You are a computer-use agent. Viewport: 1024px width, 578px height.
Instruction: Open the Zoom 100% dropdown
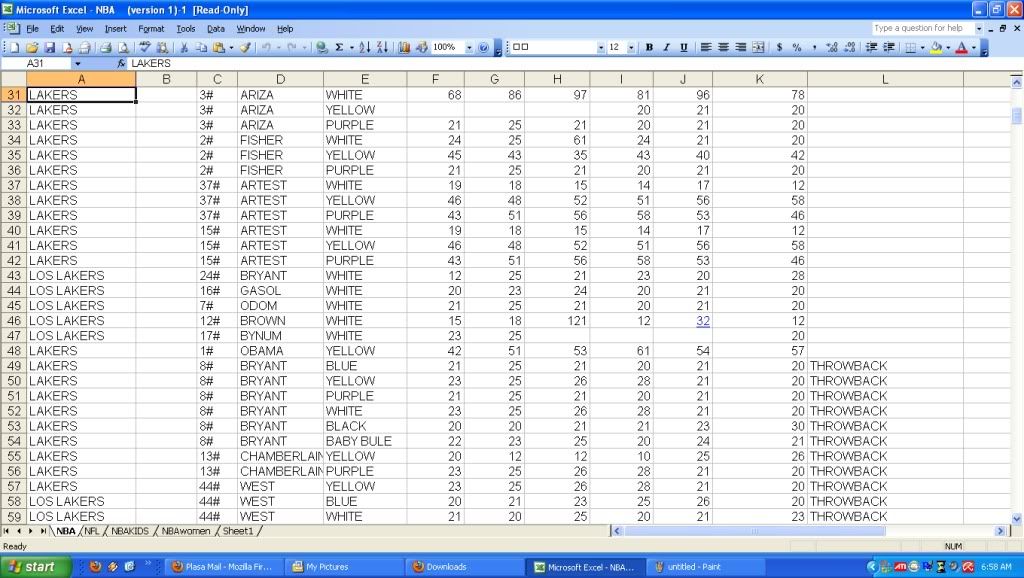pyautogui.click(x=468, y=48)
